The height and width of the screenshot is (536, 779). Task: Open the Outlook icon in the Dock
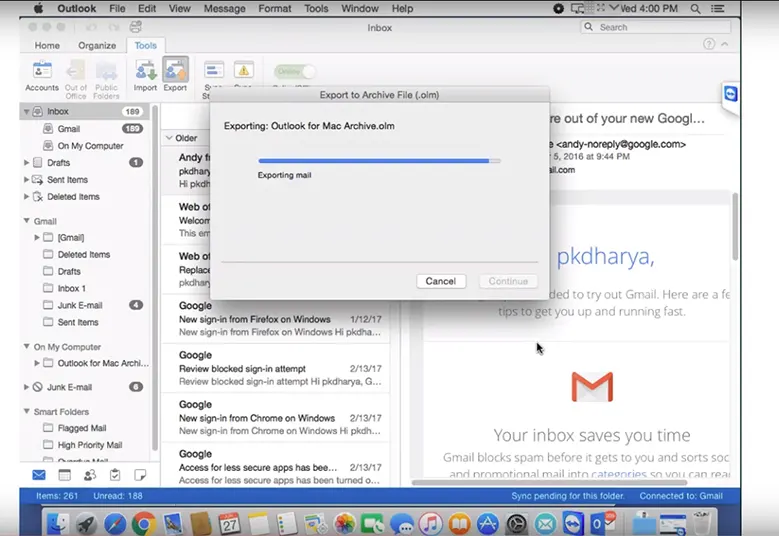(x=603, y=523)
